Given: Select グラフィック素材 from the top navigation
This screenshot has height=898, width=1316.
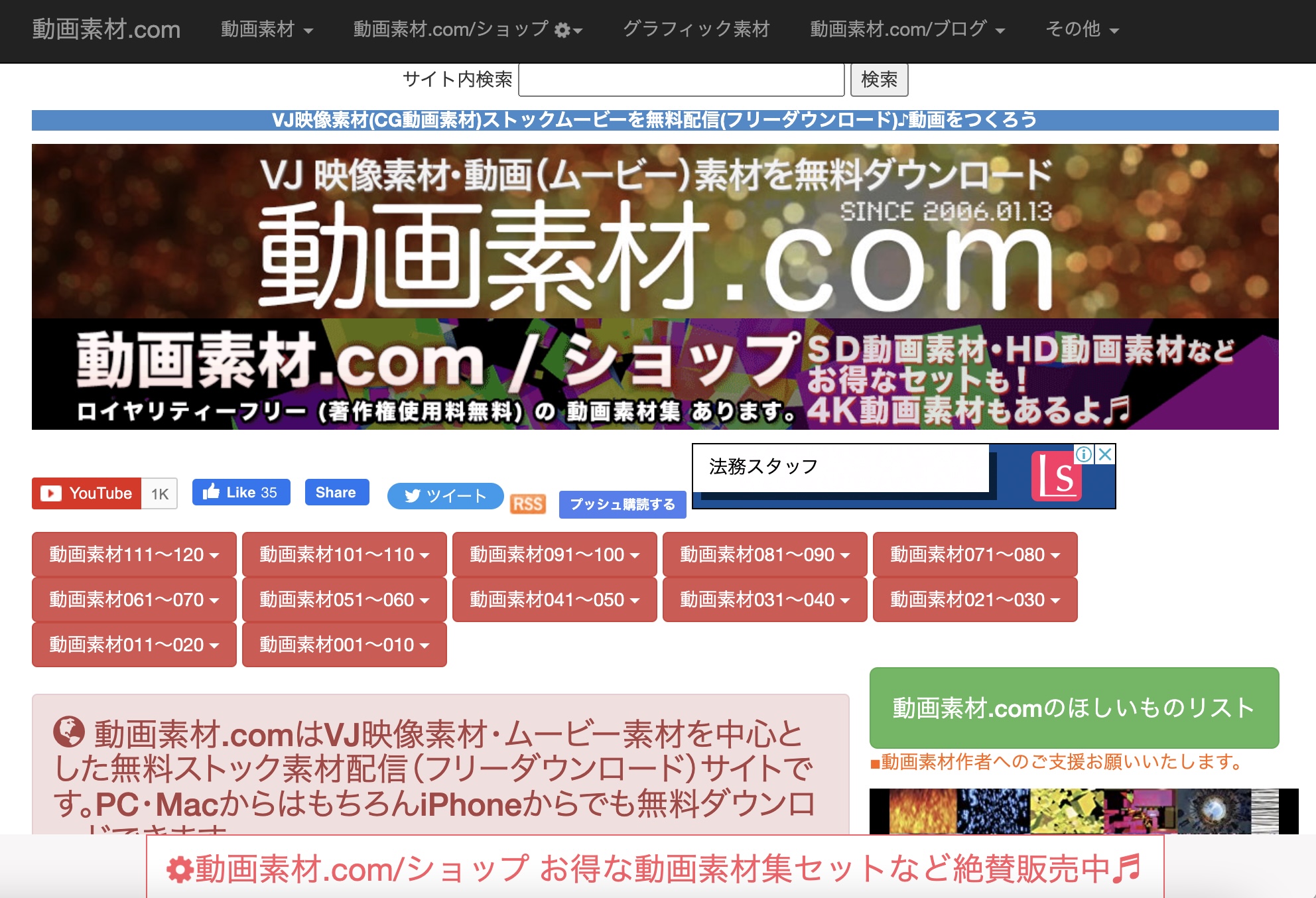Looking at the screenshot, I should coord(696,29).
